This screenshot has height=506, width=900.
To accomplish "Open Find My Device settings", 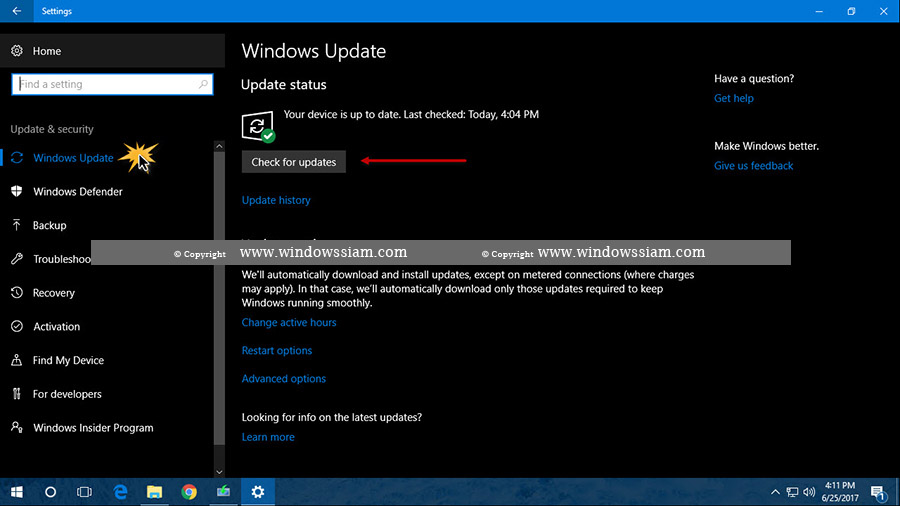I will [68, 360].
